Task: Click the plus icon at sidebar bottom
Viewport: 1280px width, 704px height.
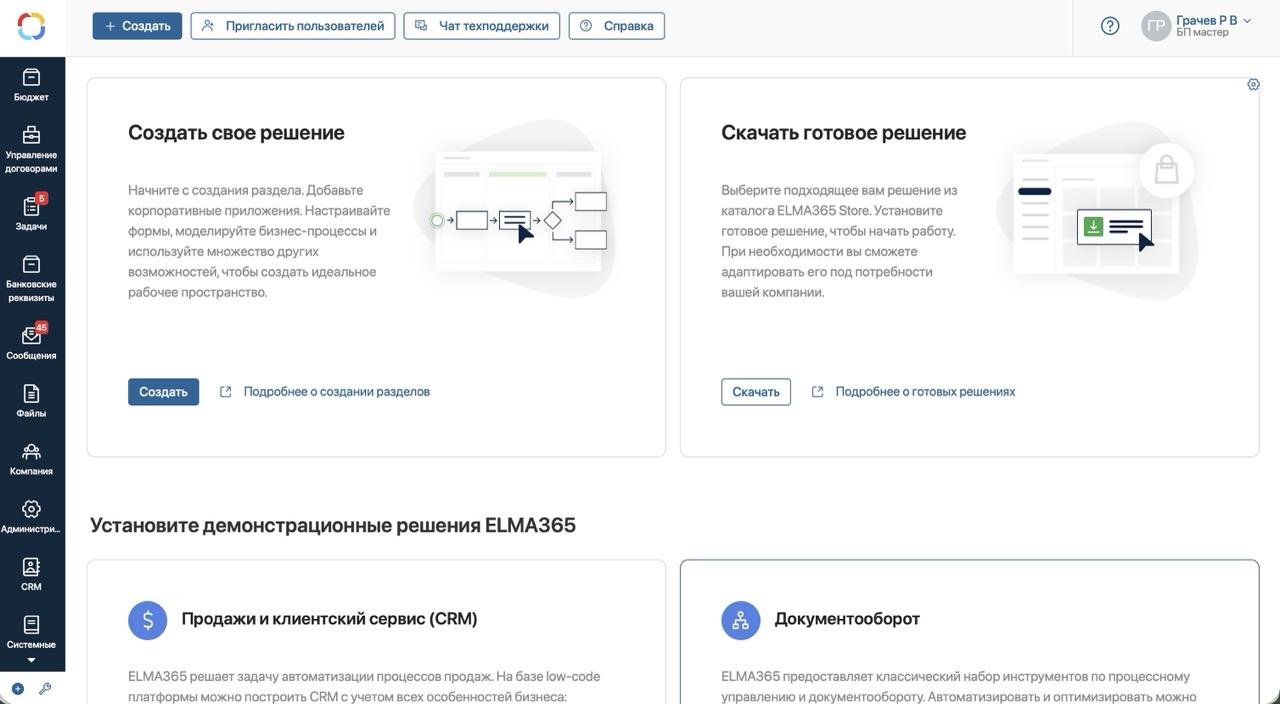Action: (18, 688)
